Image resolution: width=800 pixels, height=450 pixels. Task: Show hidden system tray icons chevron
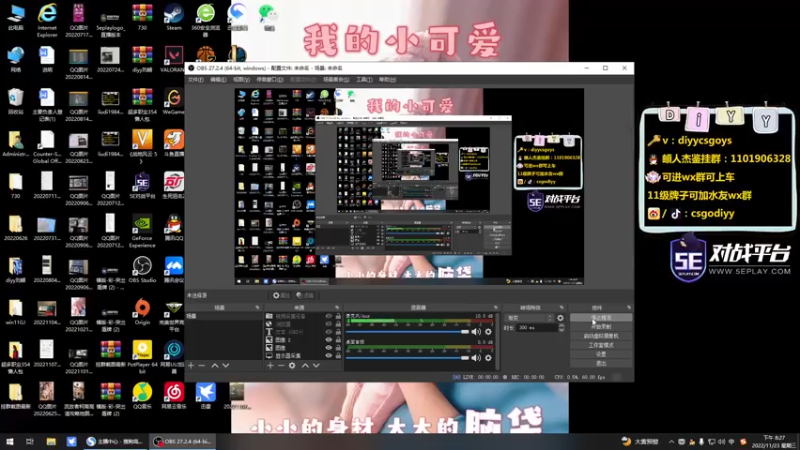(x=671, y=442)
